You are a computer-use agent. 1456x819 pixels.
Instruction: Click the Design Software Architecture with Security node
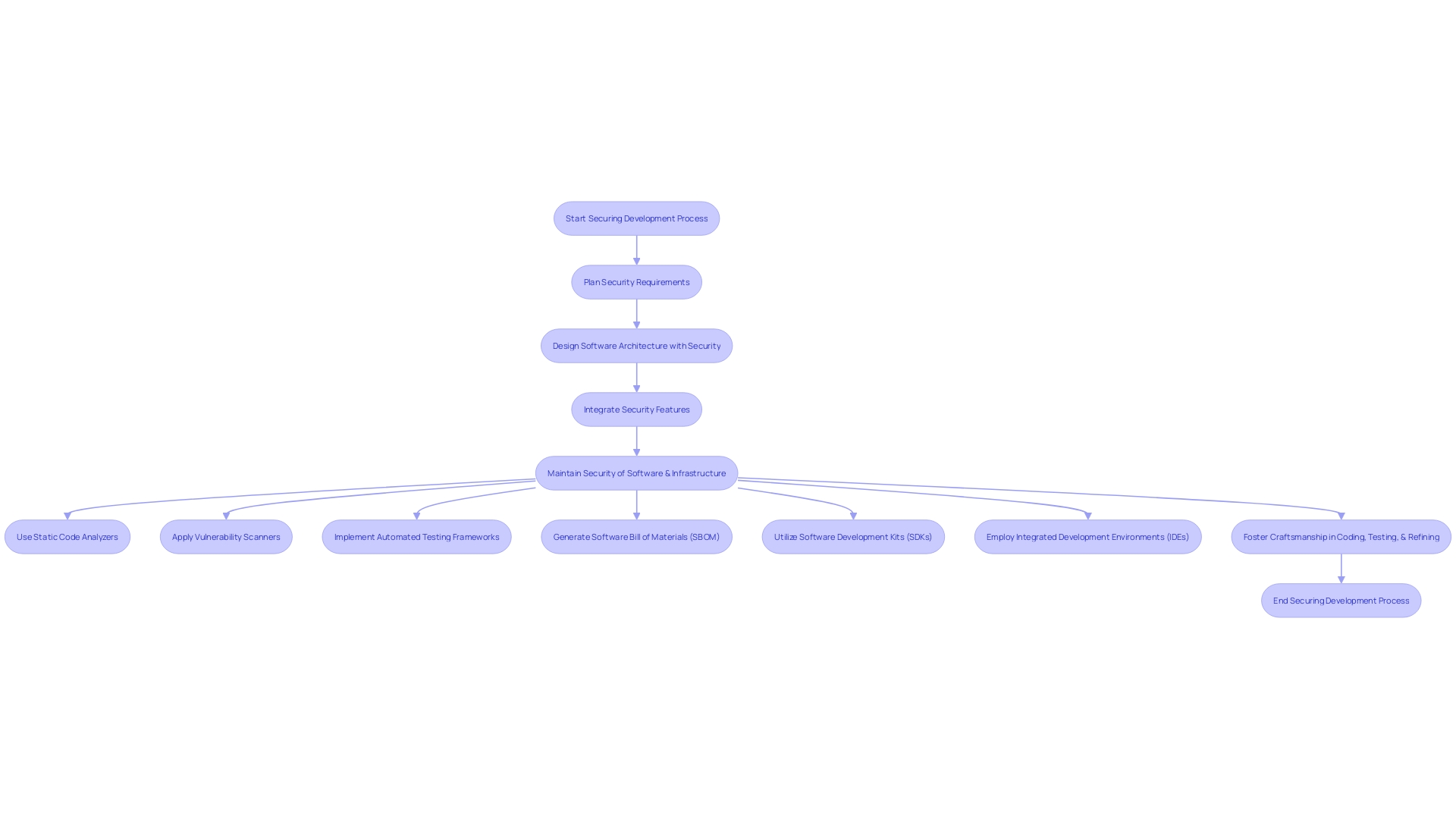[636, 345]
